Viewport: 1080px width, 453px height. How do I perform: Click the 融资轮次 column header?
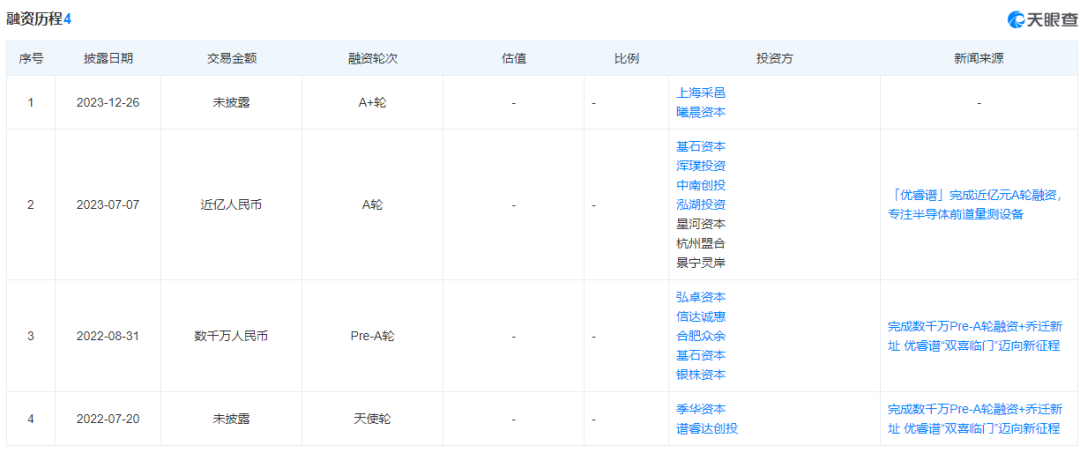click(373, 59)
